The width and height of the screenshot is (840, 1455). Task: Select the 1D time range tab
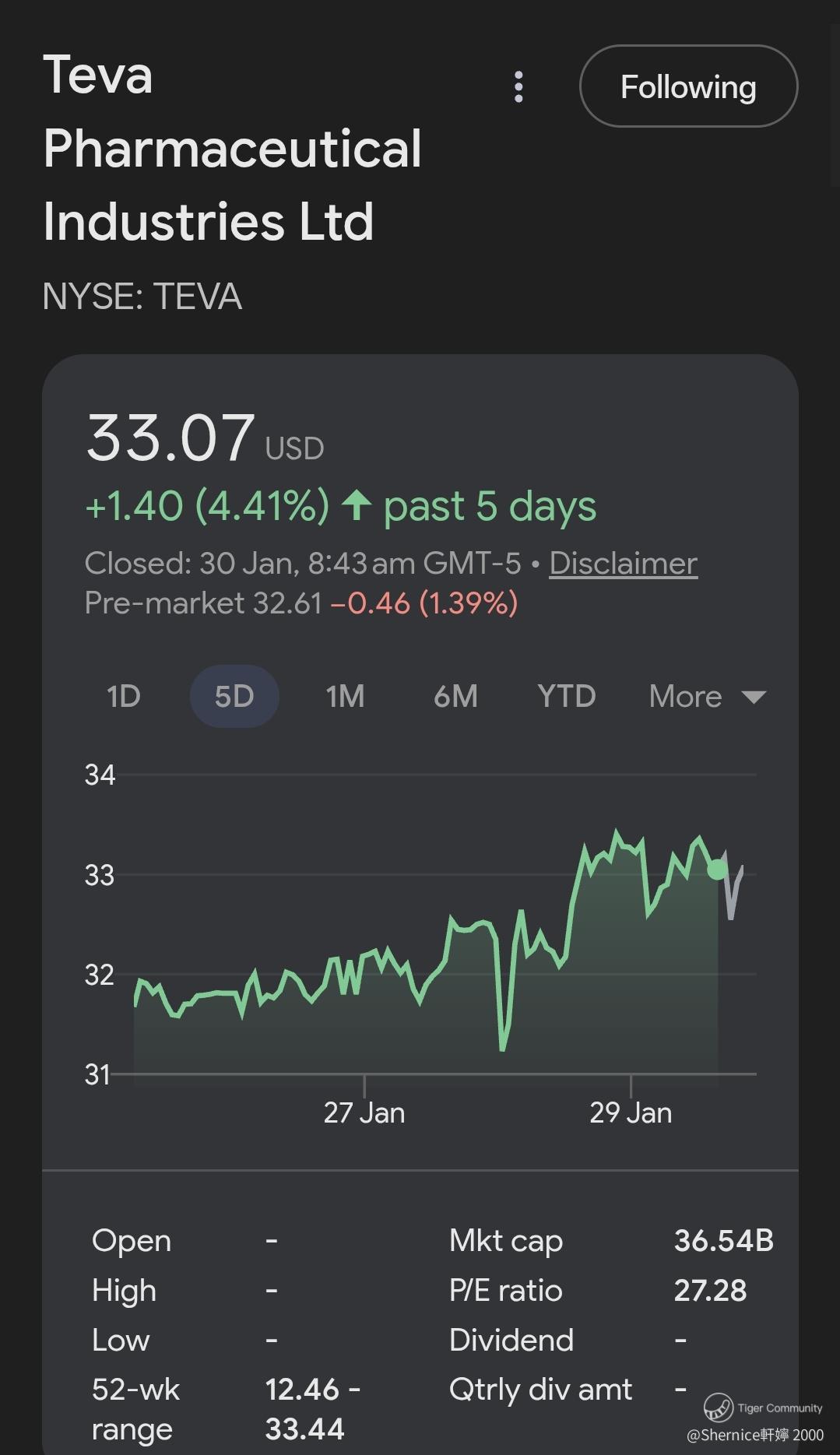tap(123, 696)
